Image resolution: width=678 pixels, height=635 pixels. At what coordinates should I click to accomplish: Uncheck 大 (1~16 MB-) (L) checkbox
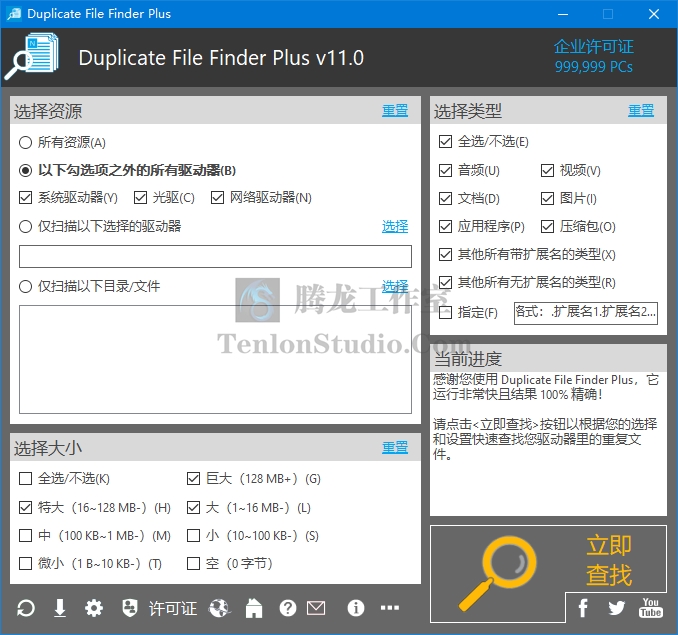tap(193, 507)
